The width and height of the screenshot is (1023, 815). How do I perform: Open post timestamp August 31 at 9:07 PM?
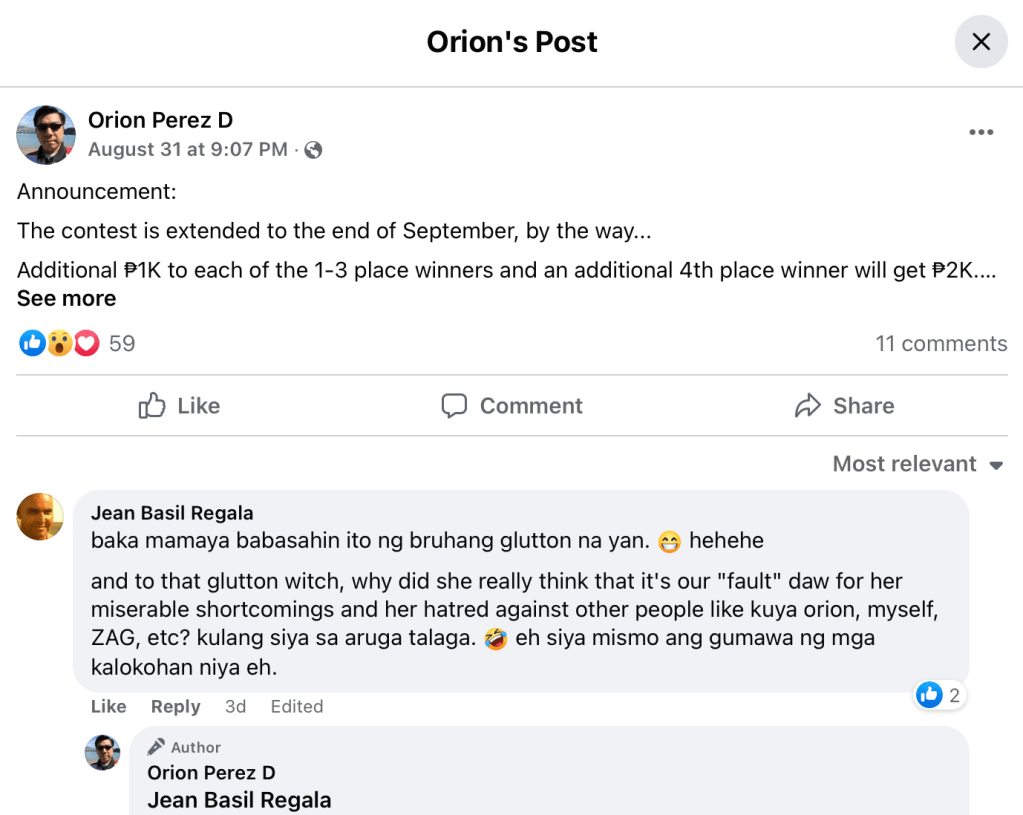pyautogui.click(x=187, y=150)
